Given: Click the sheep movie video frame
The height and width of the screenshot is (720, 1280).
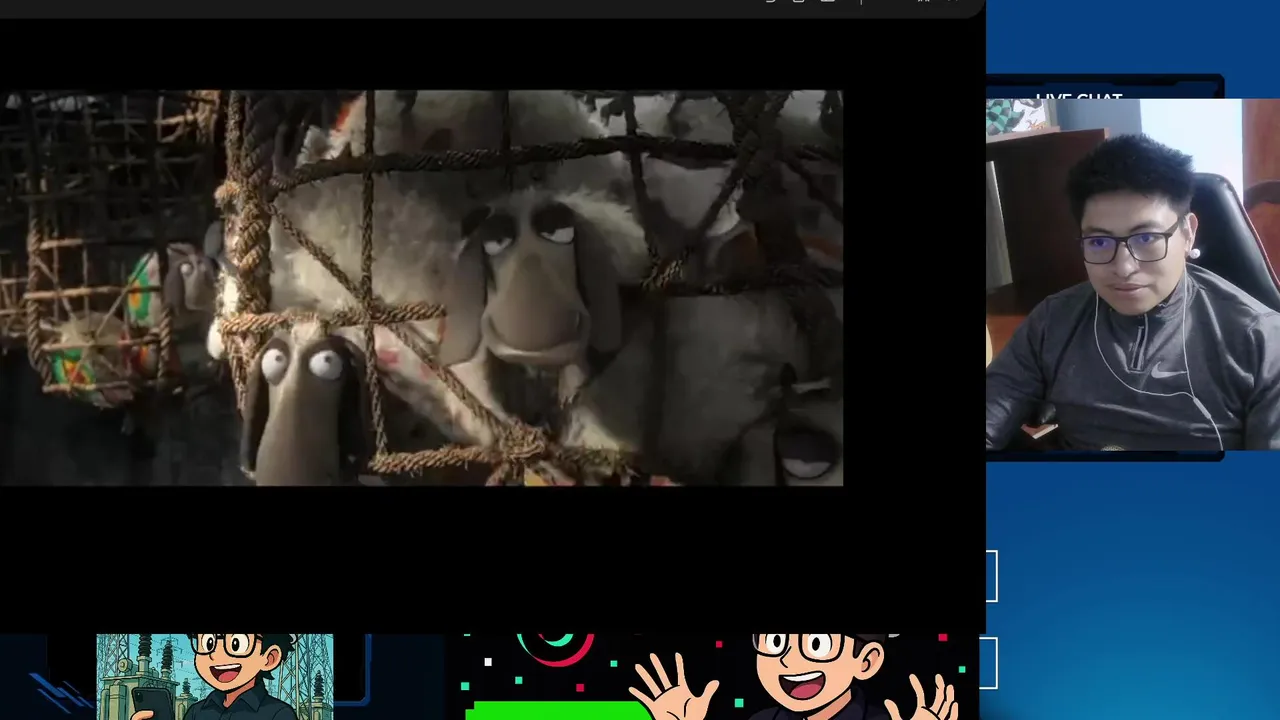Looking at the screenshot, I should [421, 288].
